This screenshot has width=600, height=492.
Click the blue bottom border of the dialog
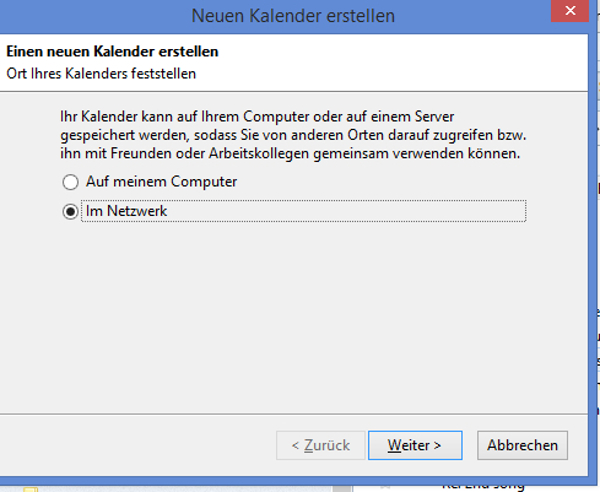coord(293,481)
